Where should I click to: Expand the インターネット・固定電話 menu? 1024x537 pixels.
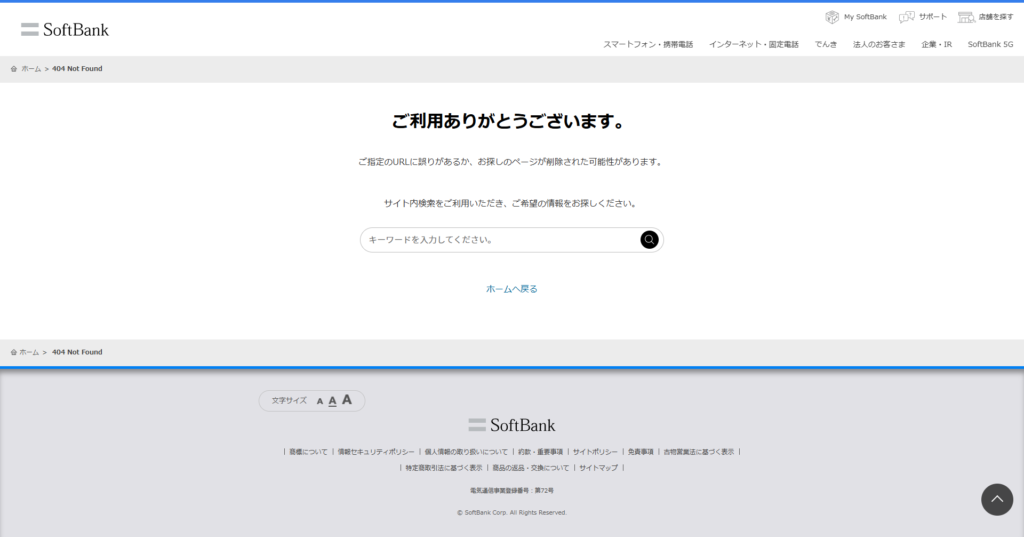coord(753,45)
